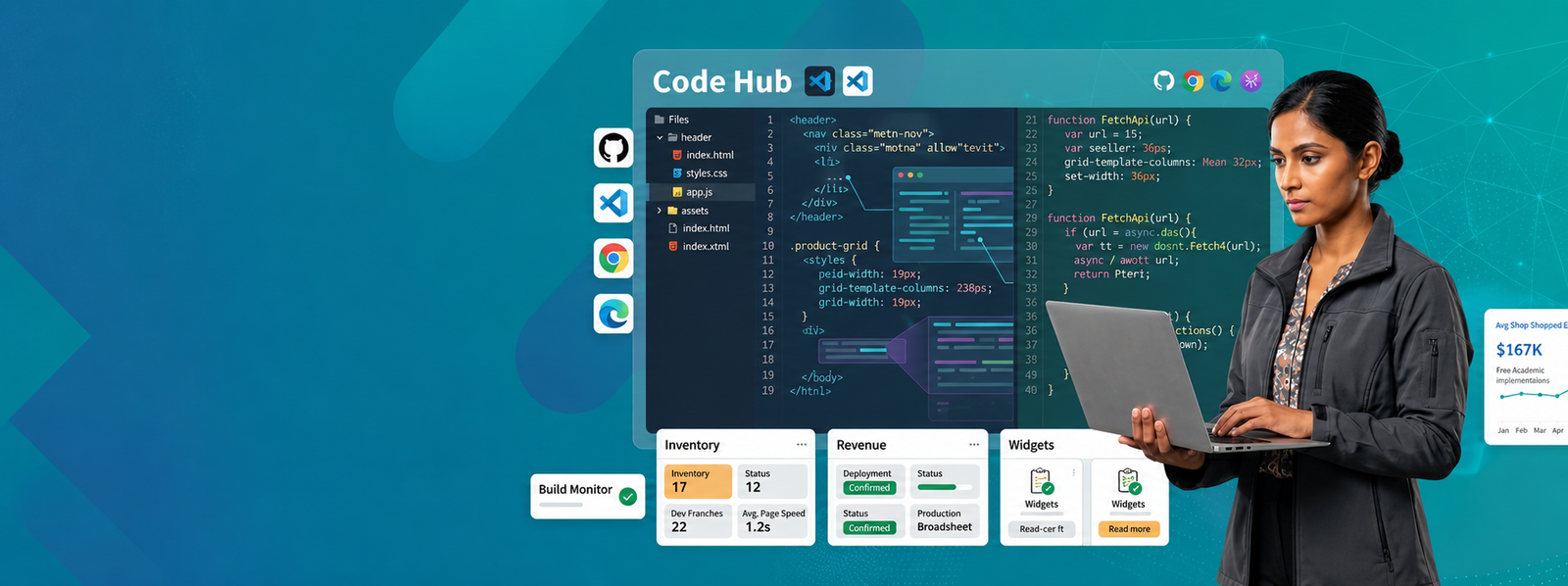Open the VS Code tile in the left icon column
Viewport: 1568px width, 586px height.
point(613,203)
